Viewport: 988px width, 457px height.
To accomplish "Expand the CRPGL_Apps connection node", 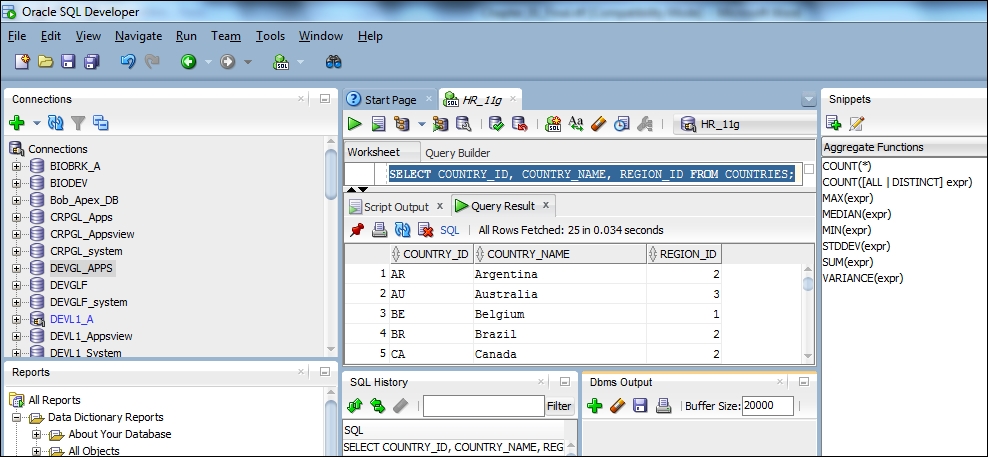I will point(17,217).
